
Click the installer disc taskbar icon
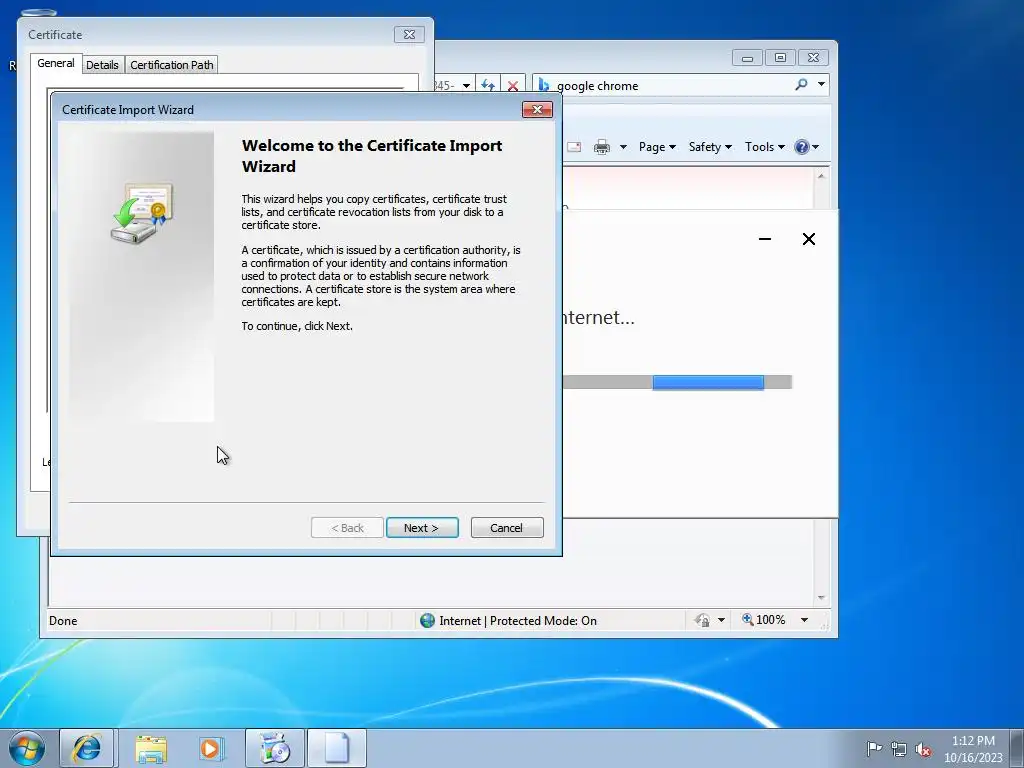(275, 748)
